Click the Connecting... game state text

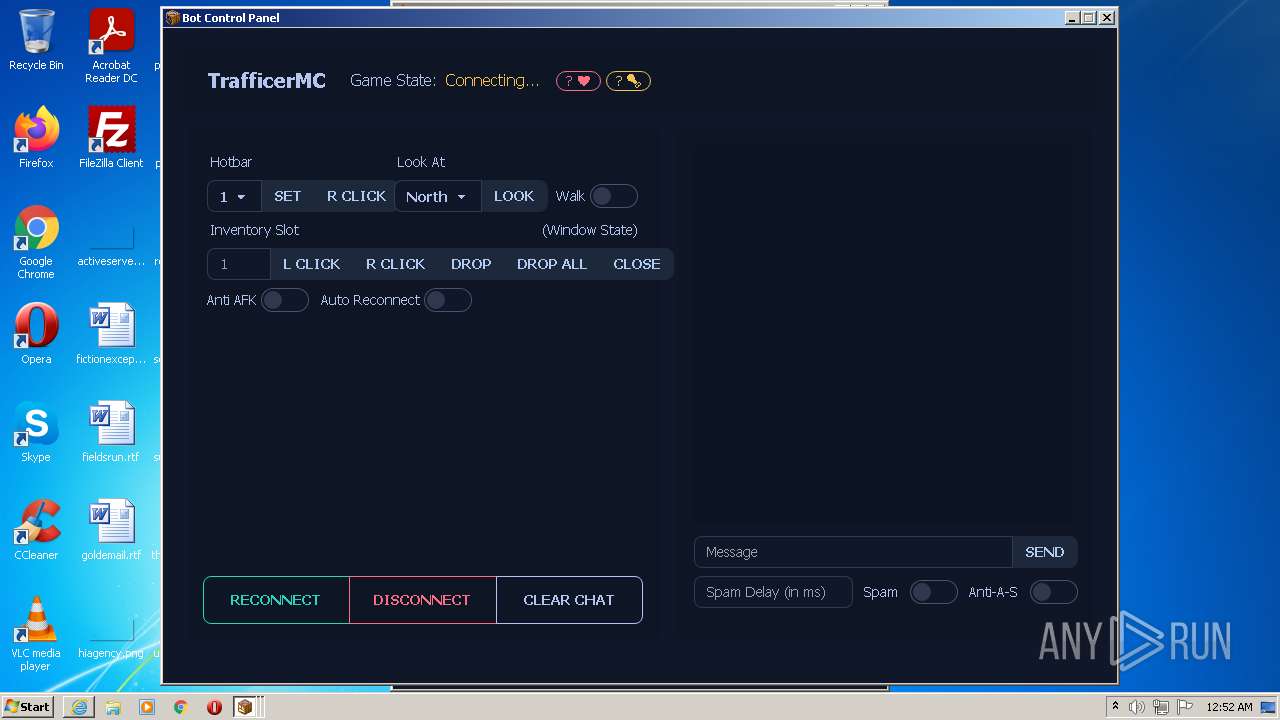(492, 81)
